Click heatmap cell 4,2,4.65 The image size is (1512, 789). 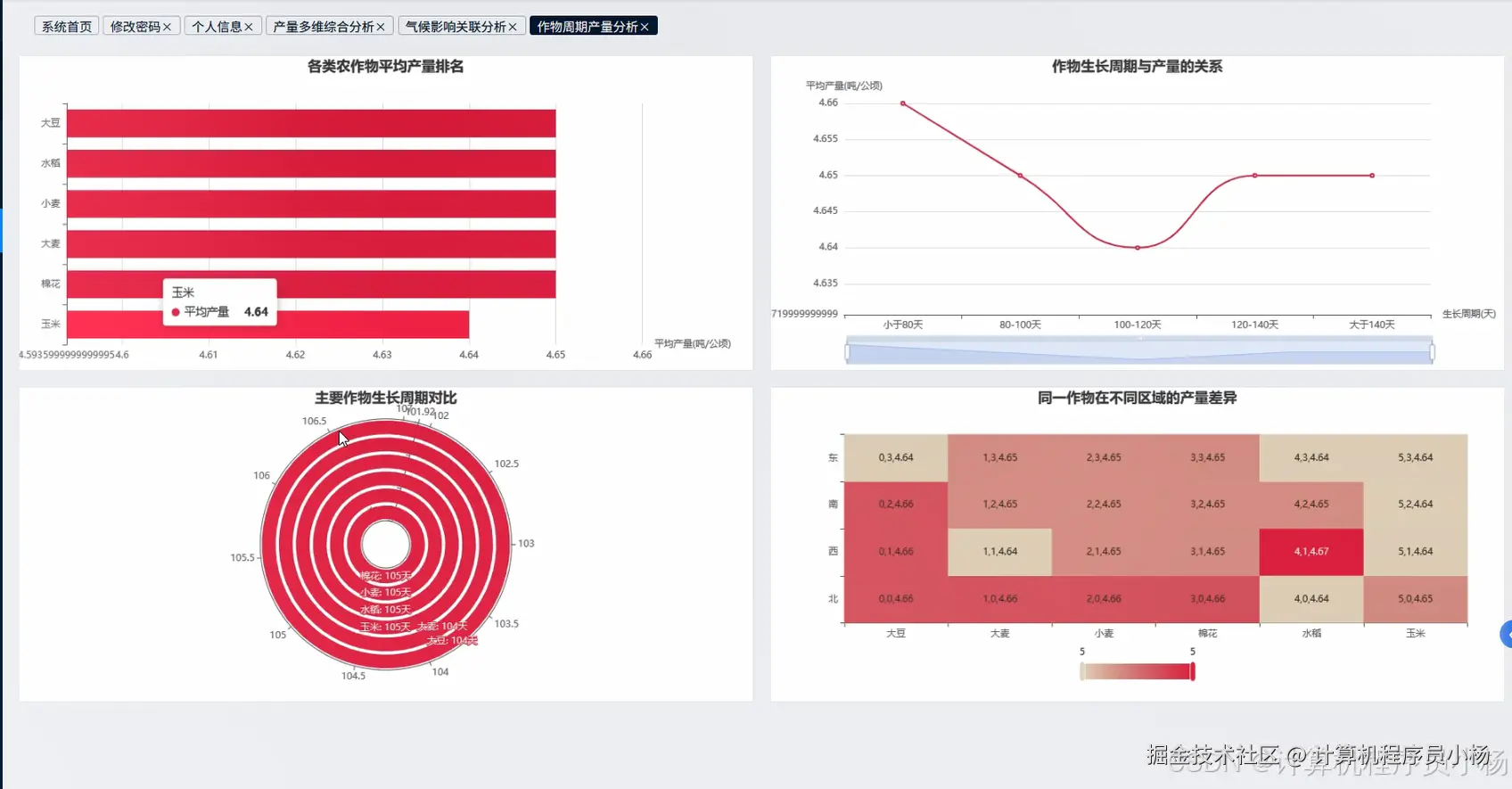[1311, 505]
